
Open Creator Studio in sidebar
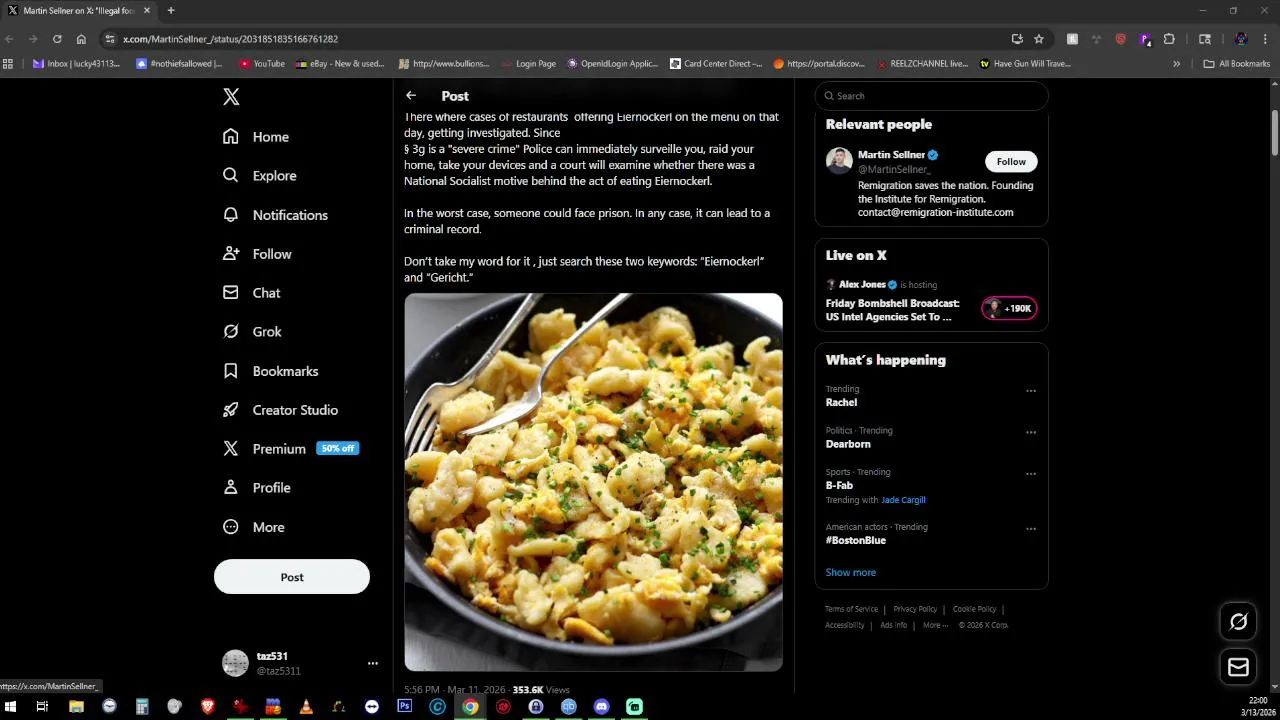tap(281, 410)
